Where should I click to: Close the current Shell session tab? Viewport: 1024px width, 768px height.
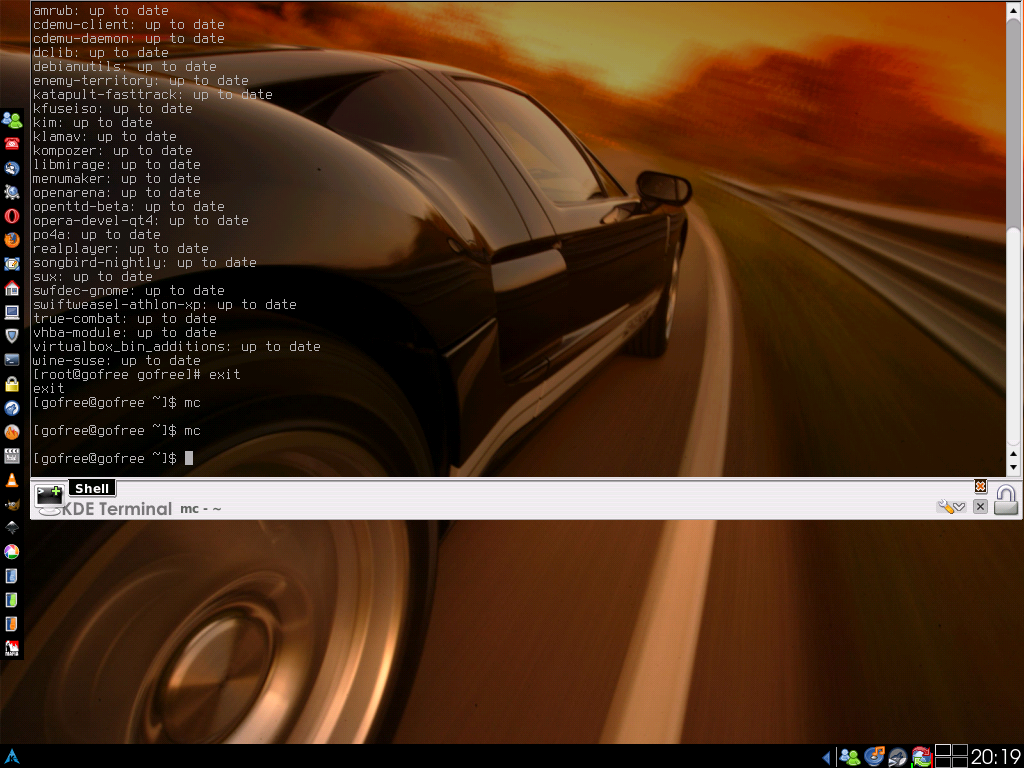[x=980, y=507]
